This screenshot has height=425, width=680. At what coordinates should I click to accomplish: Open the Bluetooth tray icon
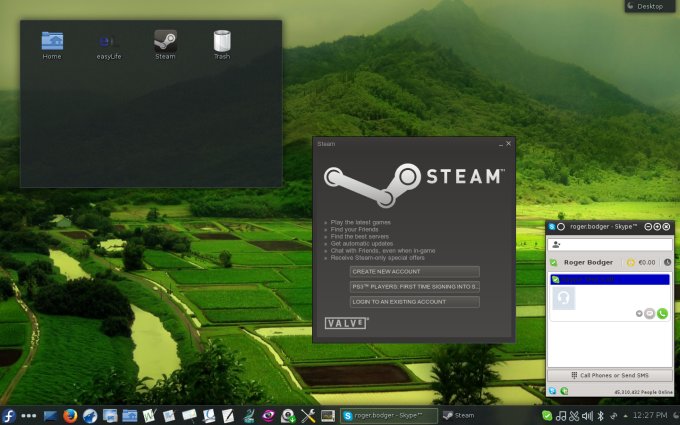(x=601, y=416)
